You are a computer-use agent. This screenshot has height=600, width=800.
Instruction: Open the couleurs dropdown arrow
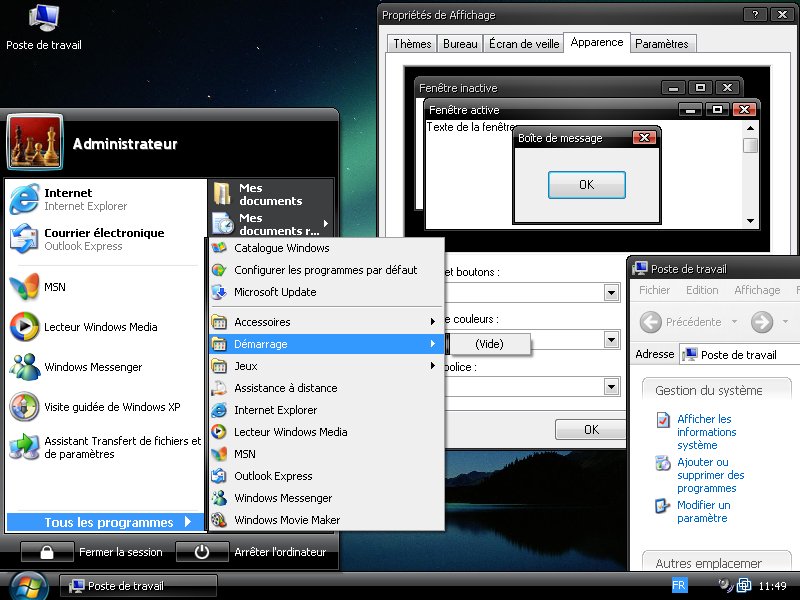[x=611, y=340]
